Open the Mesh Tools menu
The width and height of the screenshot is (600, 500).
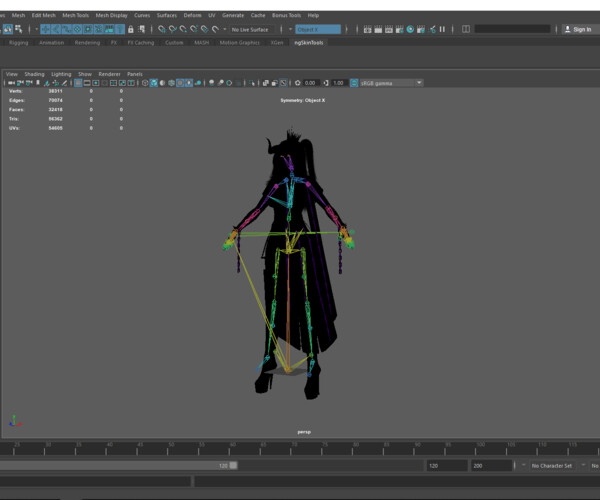(75, 15)
